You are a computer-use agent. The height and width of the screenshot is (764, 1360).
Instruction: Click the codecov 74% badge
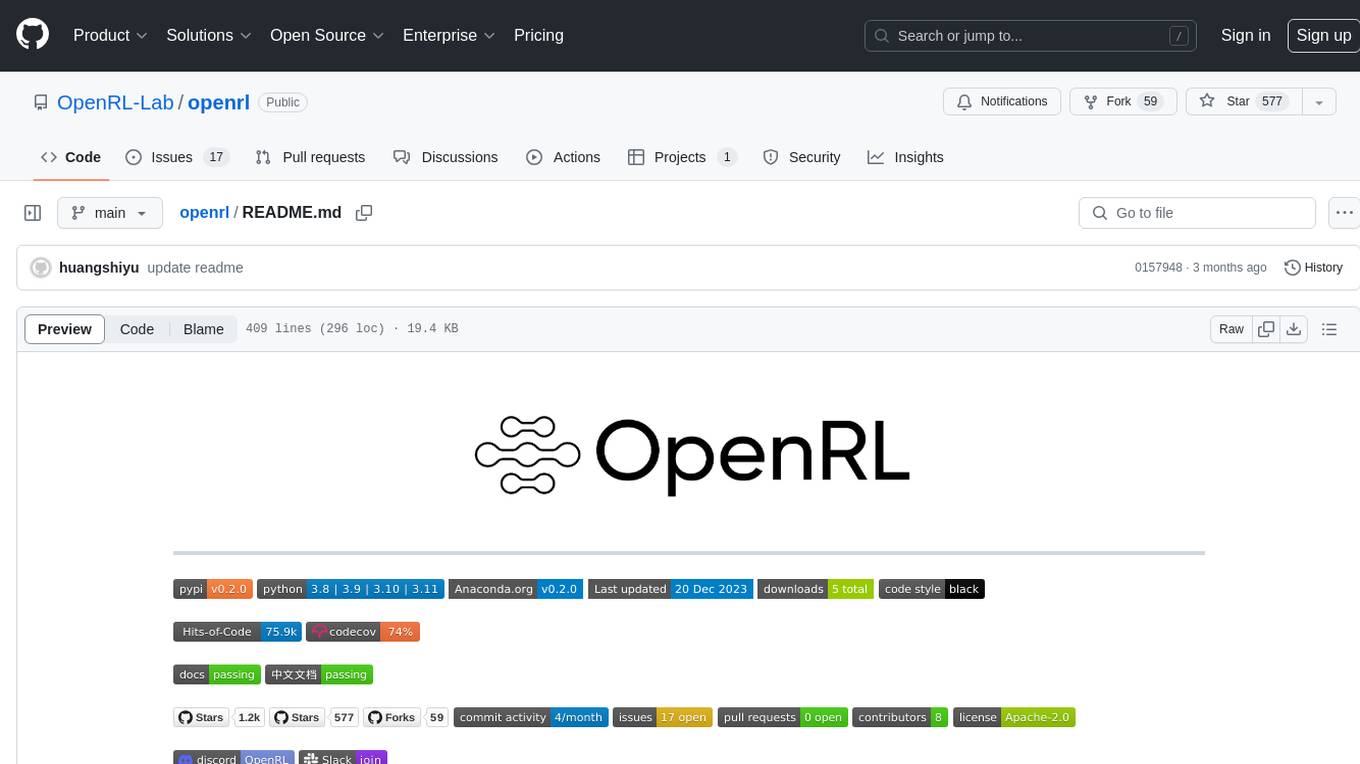click(363, 632)
